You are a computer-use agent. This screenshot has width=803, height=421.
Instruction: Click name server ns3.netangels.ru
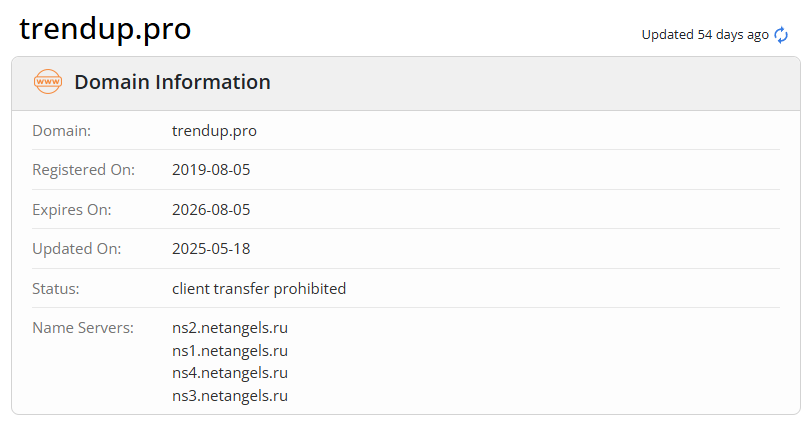pyautogui.click(x=230, y=396)
